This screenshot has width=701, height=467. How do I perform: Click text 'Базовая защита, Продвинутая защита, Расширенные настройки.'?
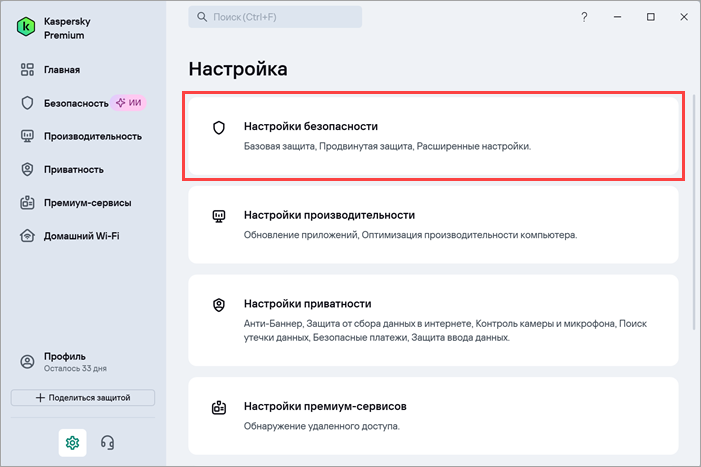click(x=387, y=146)
